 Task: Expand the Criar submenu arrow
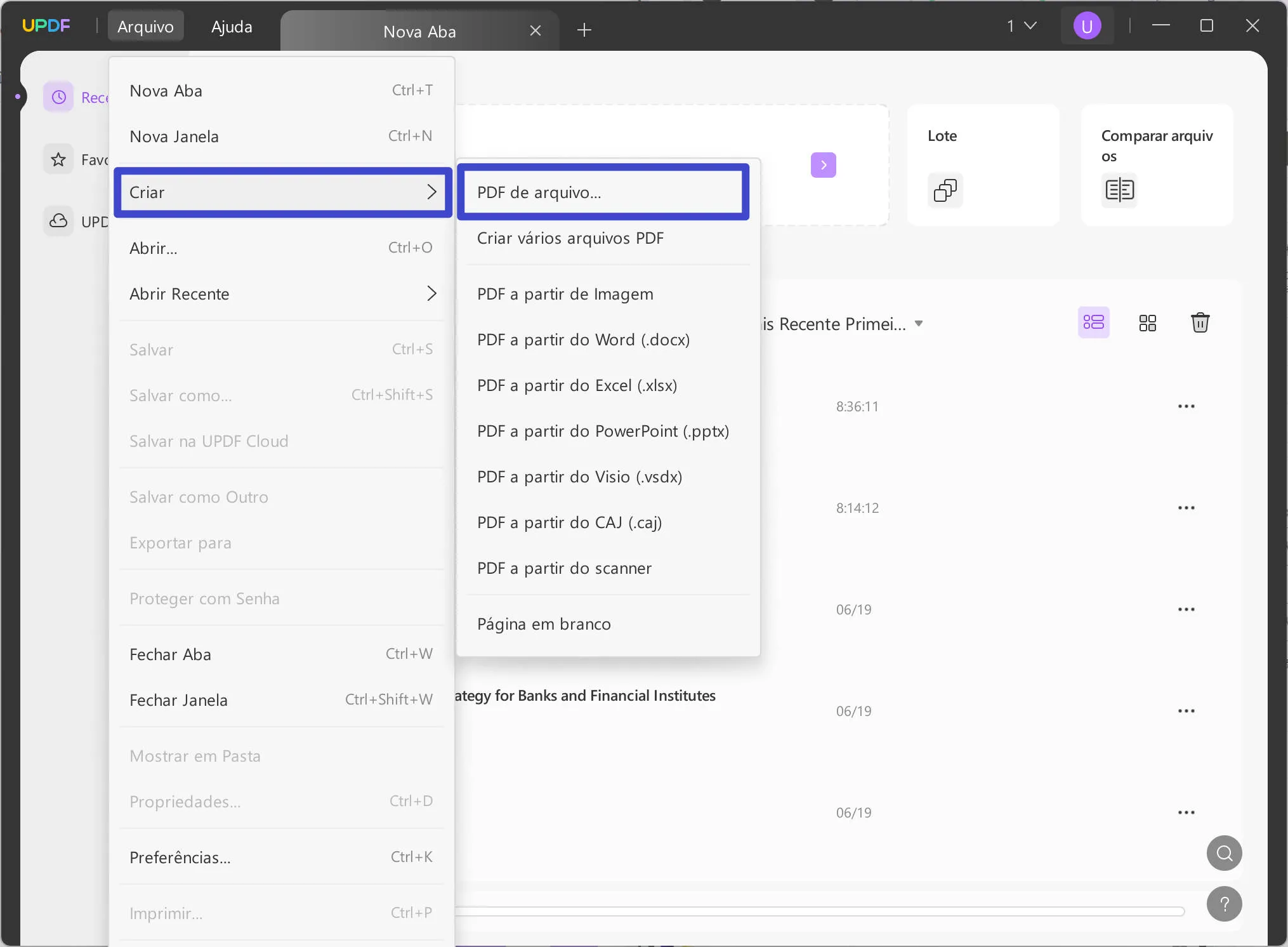(x=431, y=192)
